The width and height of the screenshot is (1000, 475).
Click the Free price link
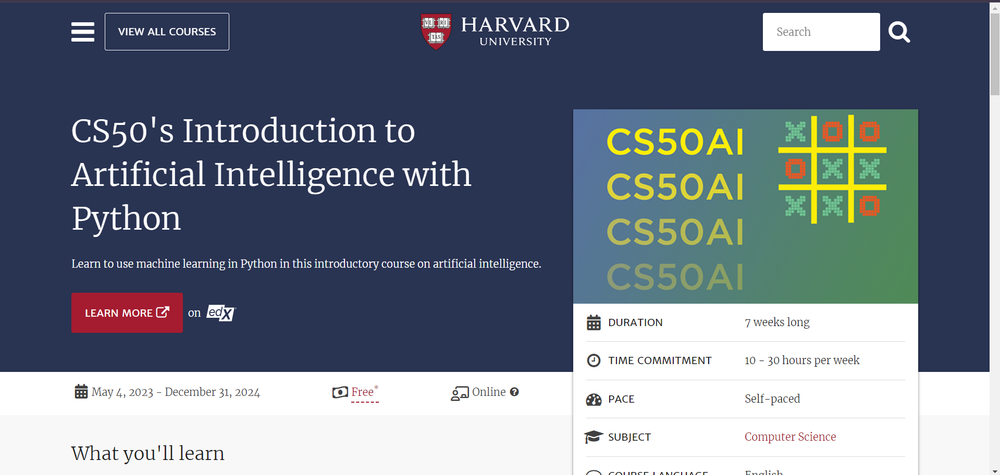pyautogui.click(x=364, y=392)
